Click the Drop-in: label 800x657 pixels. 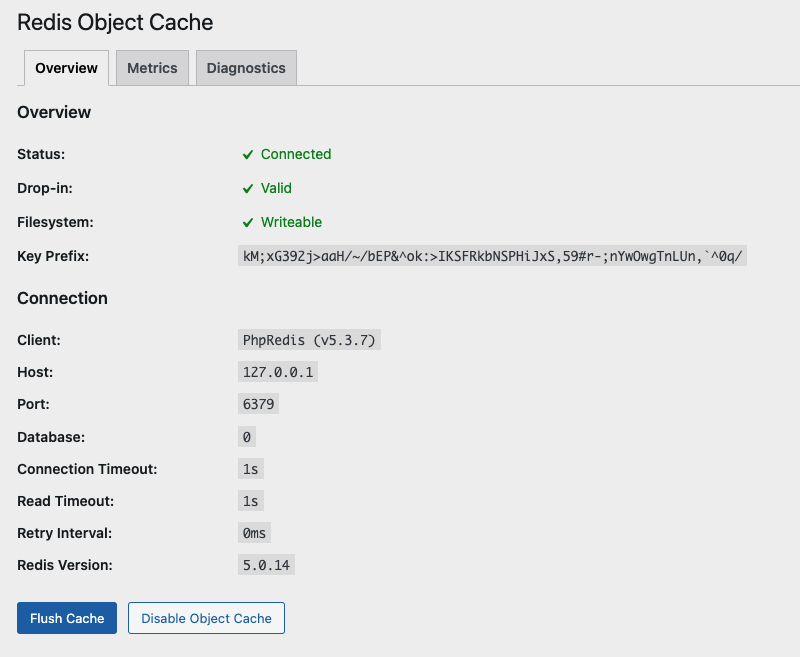45,188
